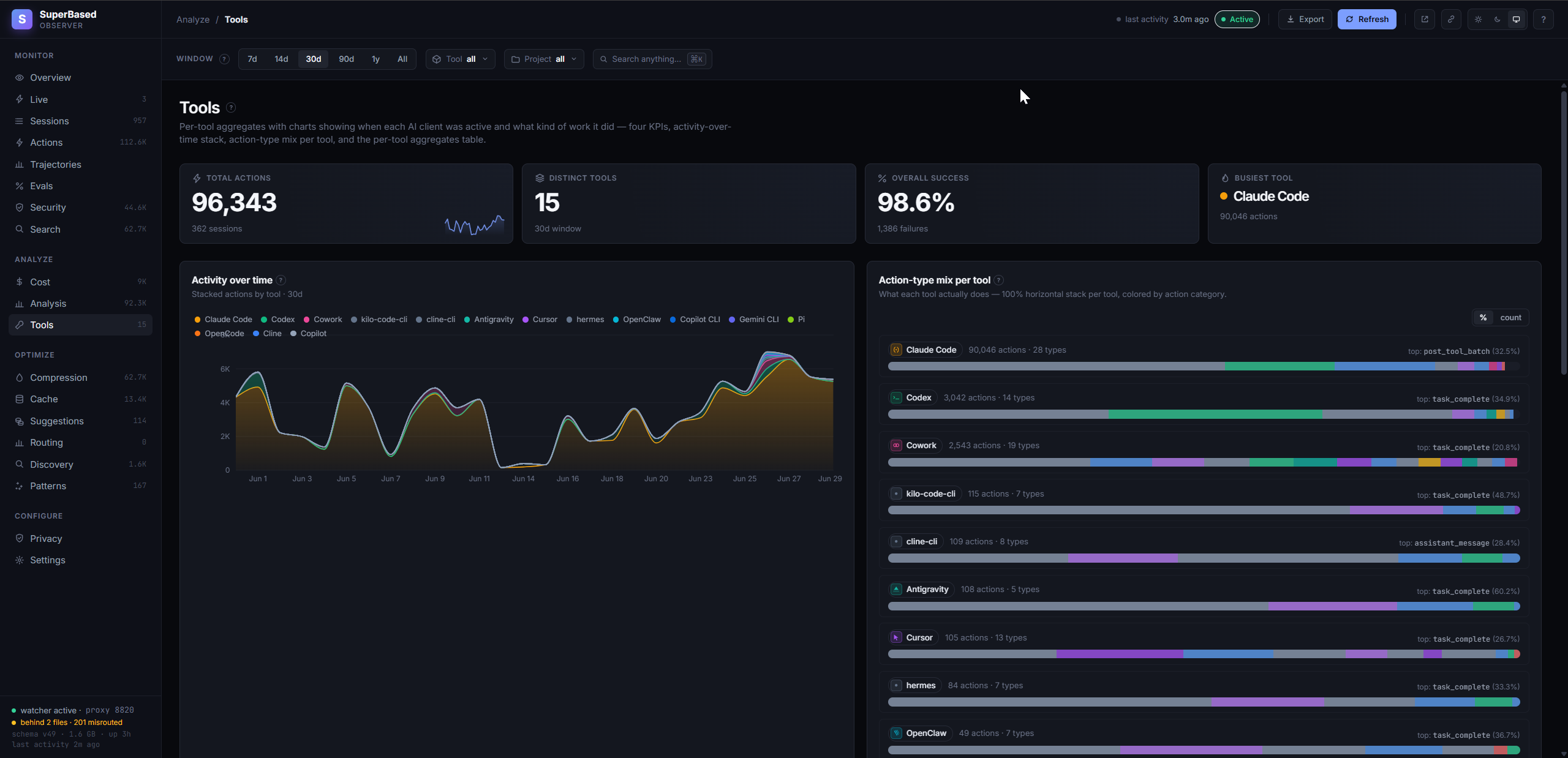Viewport: 1568px width, 758px height.
Task: Click help icon beside Action-type mix per tool
Action: coord(999,280)
